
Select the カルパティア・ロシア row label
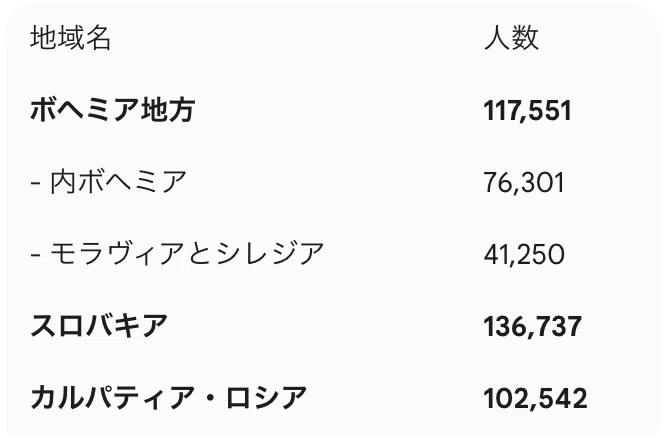tap(168, 398)
